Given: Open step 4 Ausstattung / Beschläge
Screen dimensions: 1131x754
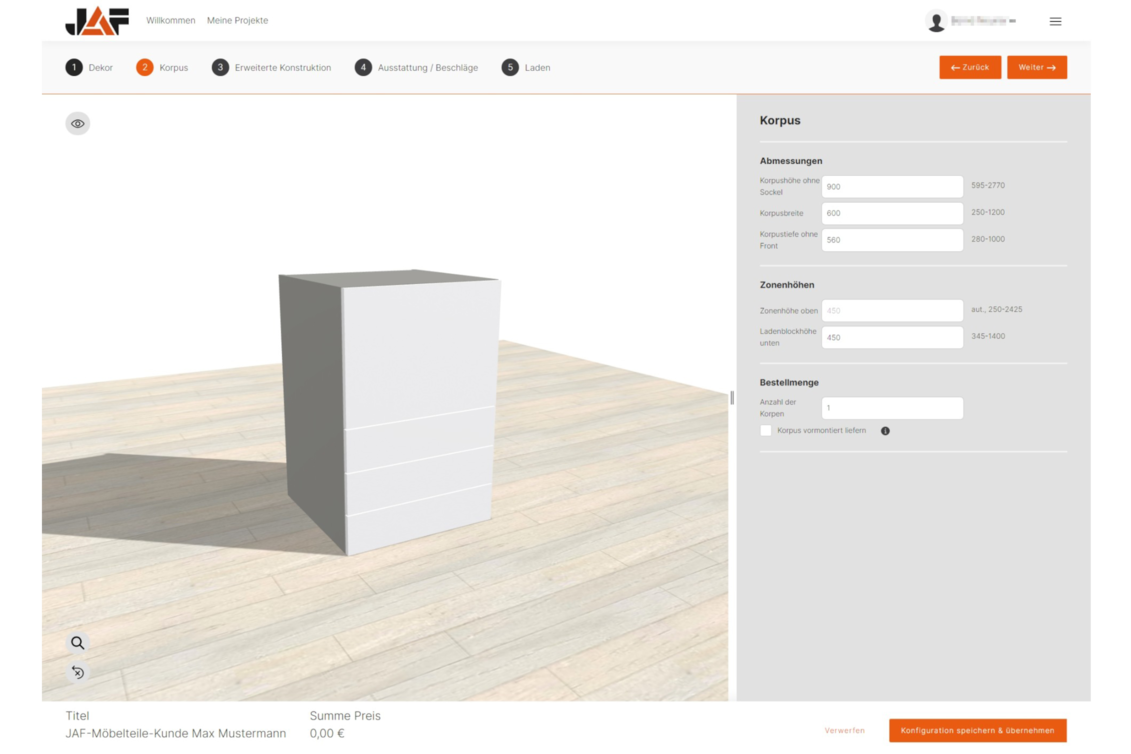Looking at the screenshot, I should click(417, 68).
